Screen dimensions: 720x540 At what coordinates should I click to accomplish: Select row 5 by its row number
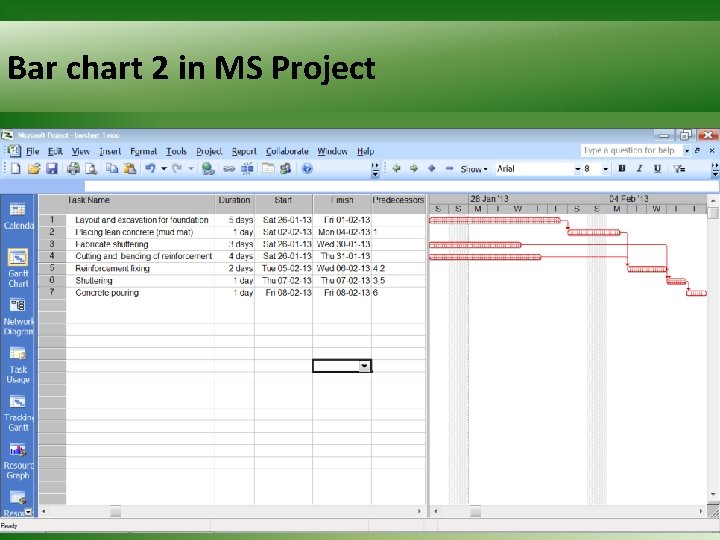coord(52,268)
